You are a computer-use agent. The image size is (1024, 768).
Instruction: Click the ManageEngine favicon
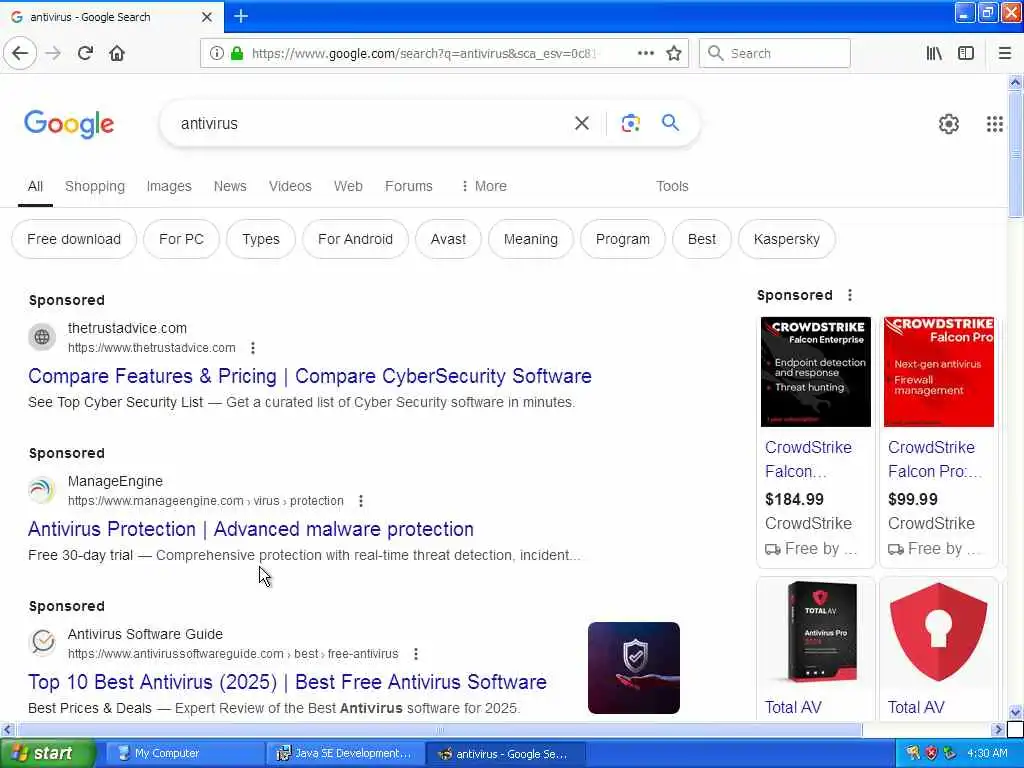[x=42, y=490]
